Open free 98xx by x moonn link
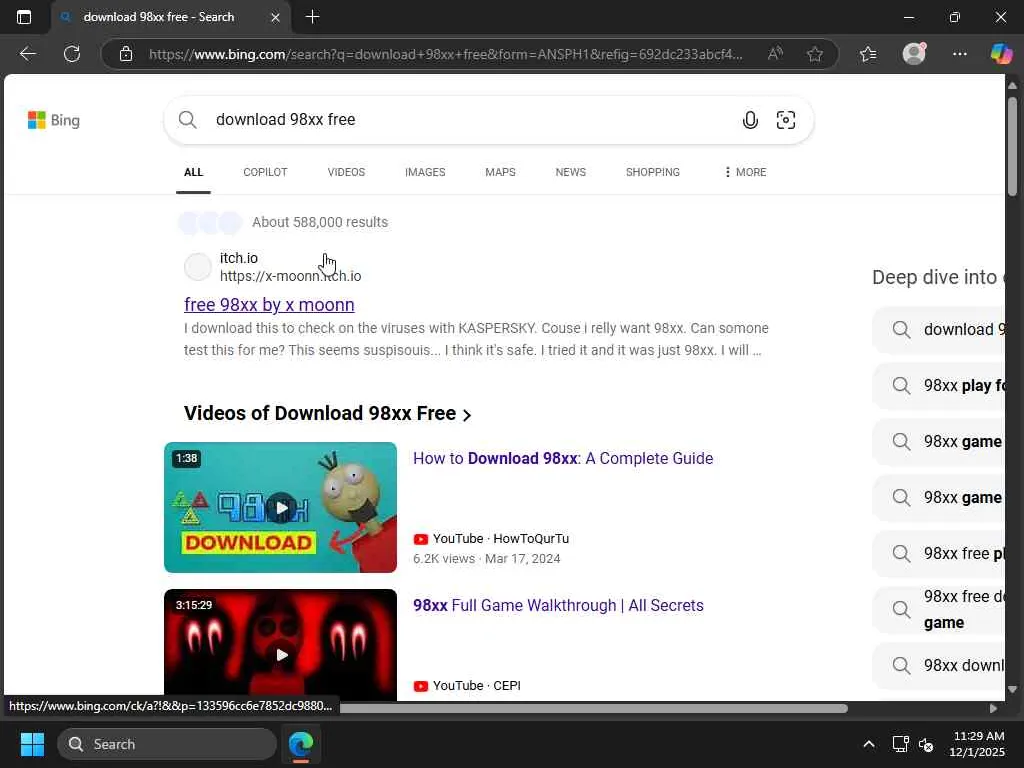 tap(269, 305)
